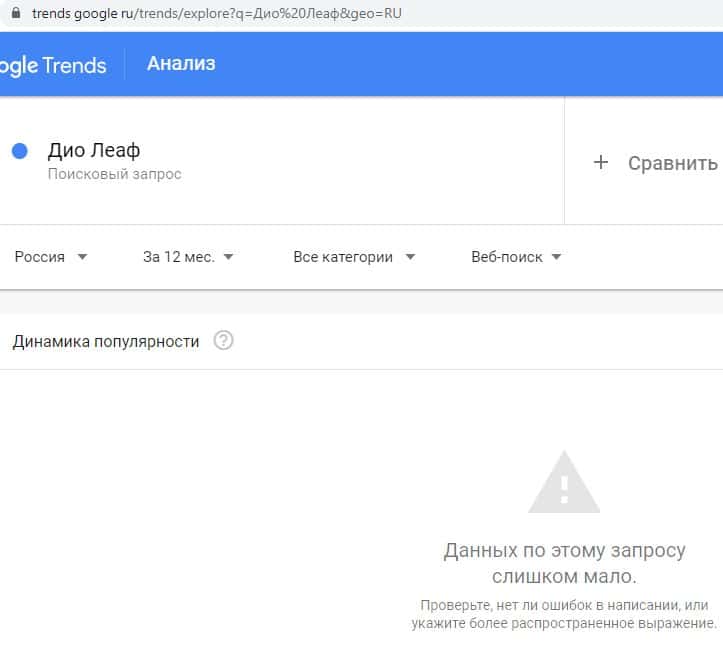
Task: Click the warning triangle icon
Action: 564,483
